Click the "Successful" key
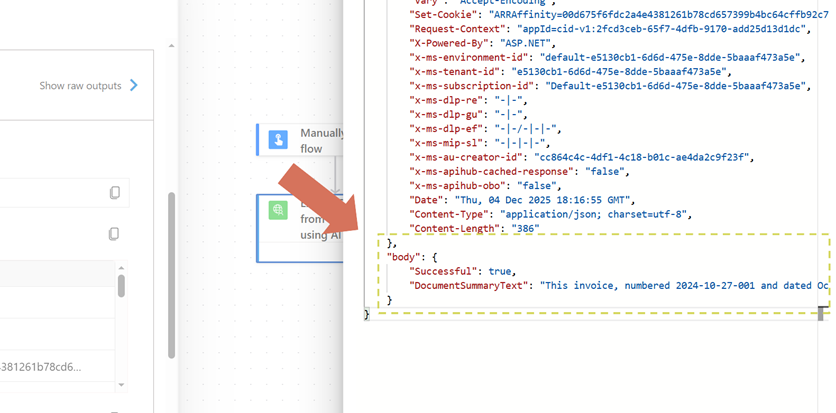 pos(444,272)
